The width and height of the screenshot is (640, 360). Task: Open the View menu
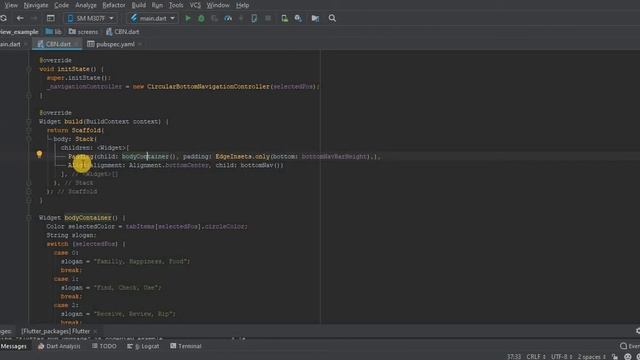(x=11, y=5)
